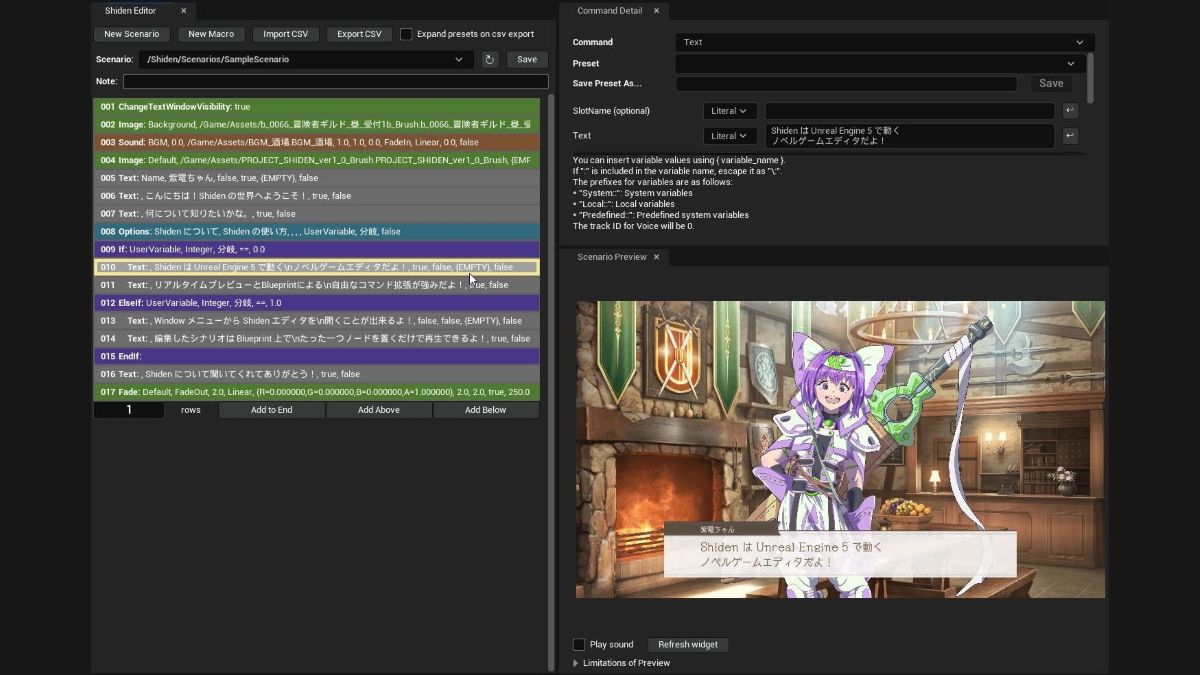Enable the Play sound checkbox
Image resolution: width=1200 pixels, height=675 pixels.
click(x=579, y=645)
